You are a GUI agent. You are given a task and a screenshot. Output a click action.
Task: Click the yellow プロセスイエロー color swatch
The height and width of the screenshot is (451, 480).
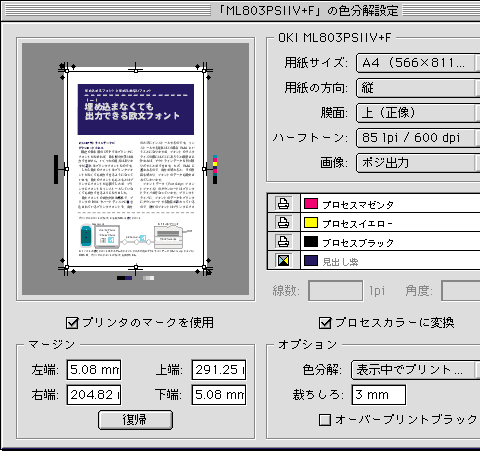tap(311, 222)
